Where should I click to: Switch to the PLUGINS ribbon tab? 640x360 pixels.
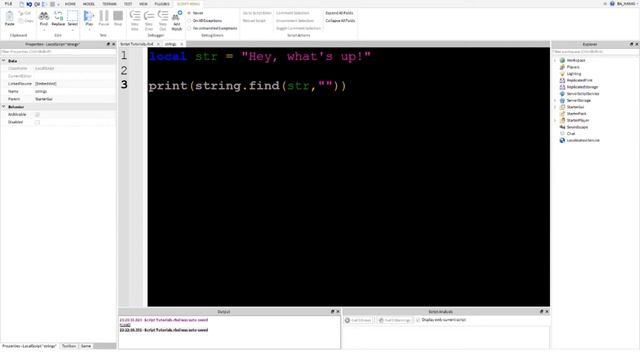click(x=162, y=4)
